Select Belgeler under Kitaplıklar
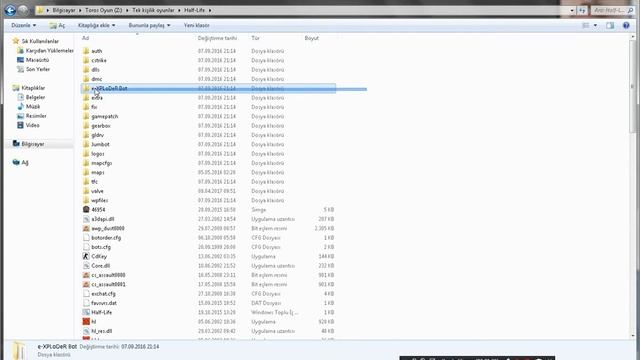The image size is (640, 360). pyautogui.click(x=35, y=97)
